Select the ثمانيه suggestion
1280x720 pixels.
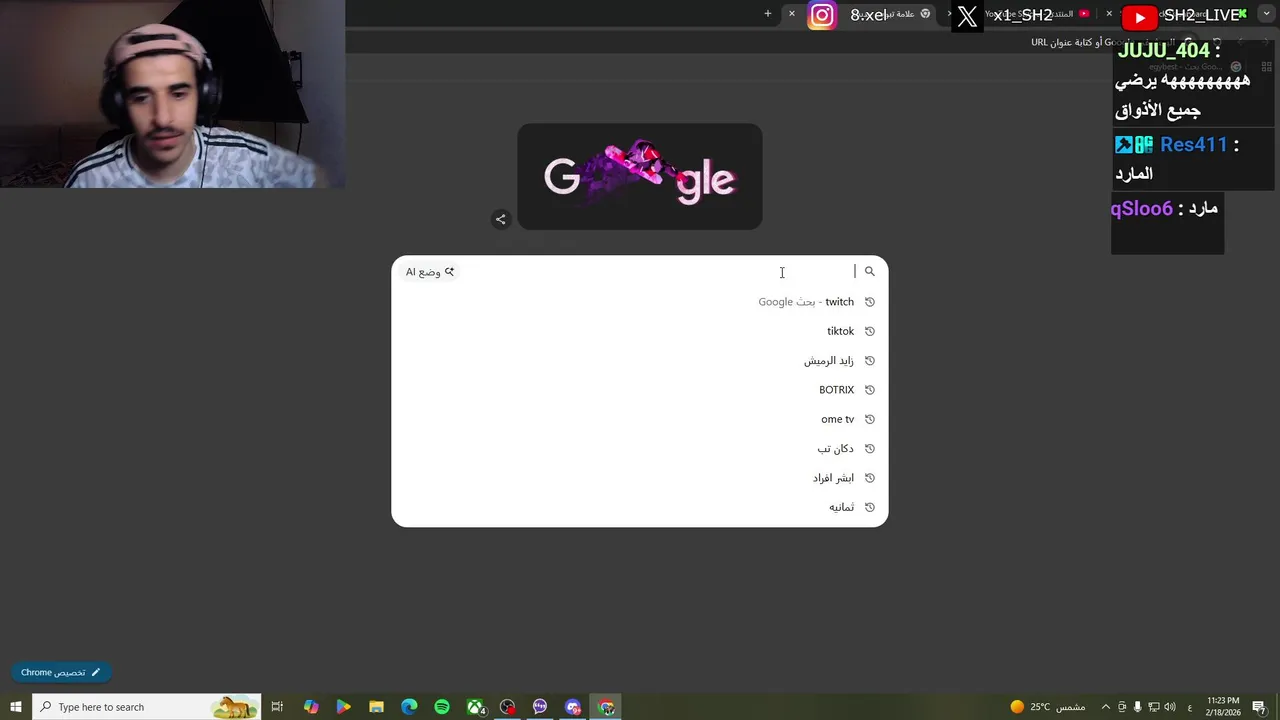[x=640, y=507]
